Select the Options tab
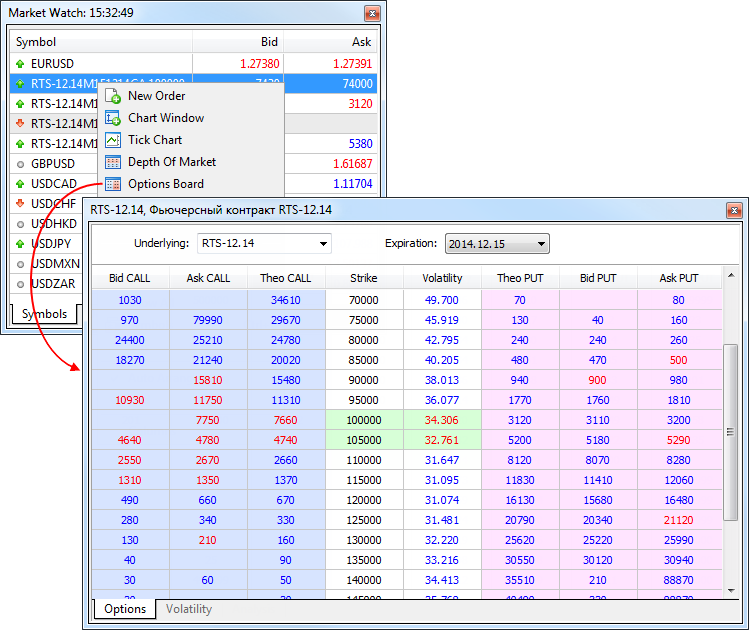This screenshot has height=630, width=749. [x=125, y=608]
